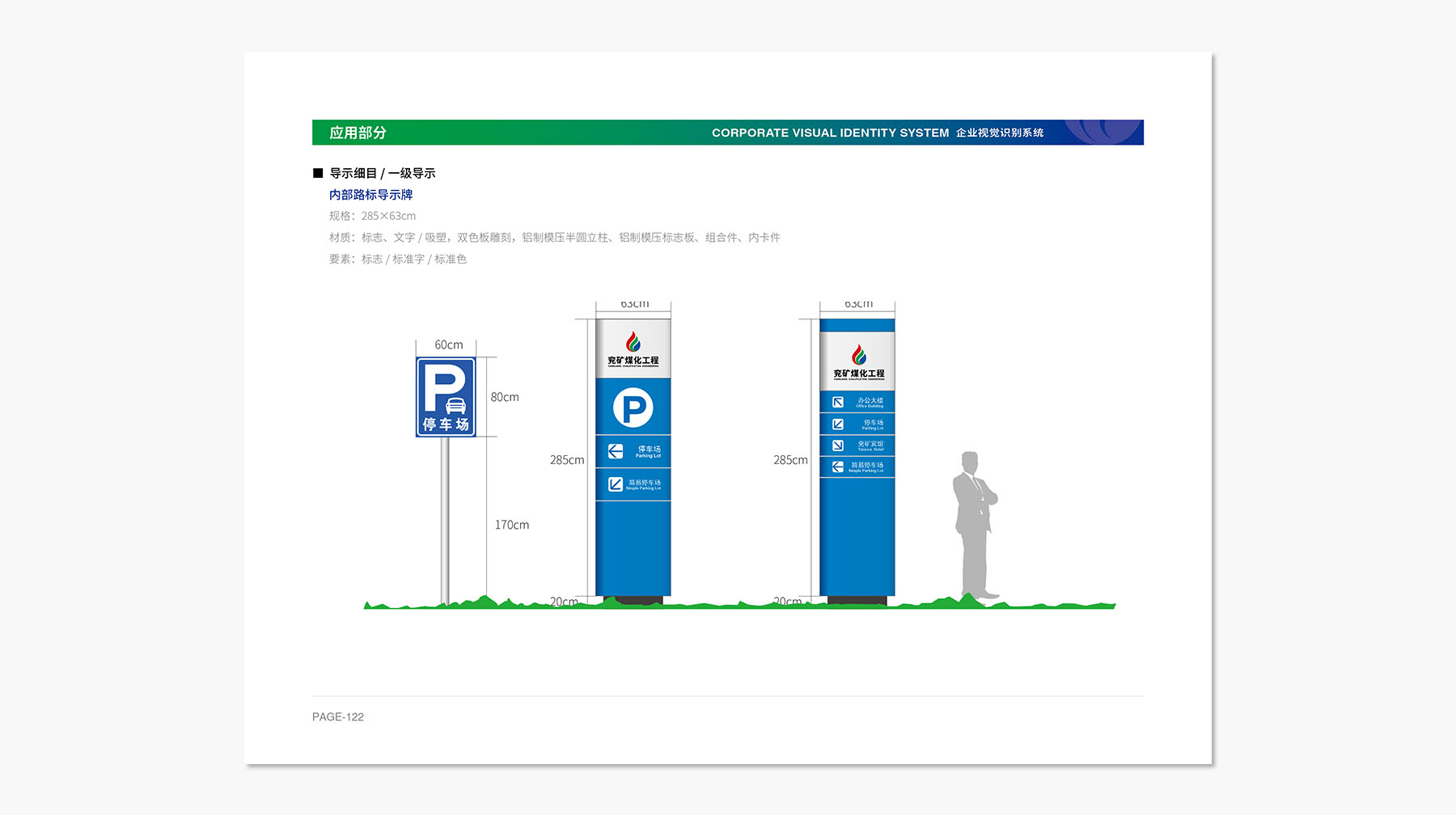The image size is (1456, 815).
Task: Click the CORPORATE VISUAL IDENTITY SYSTEM header text
Action: pos(830,133)
